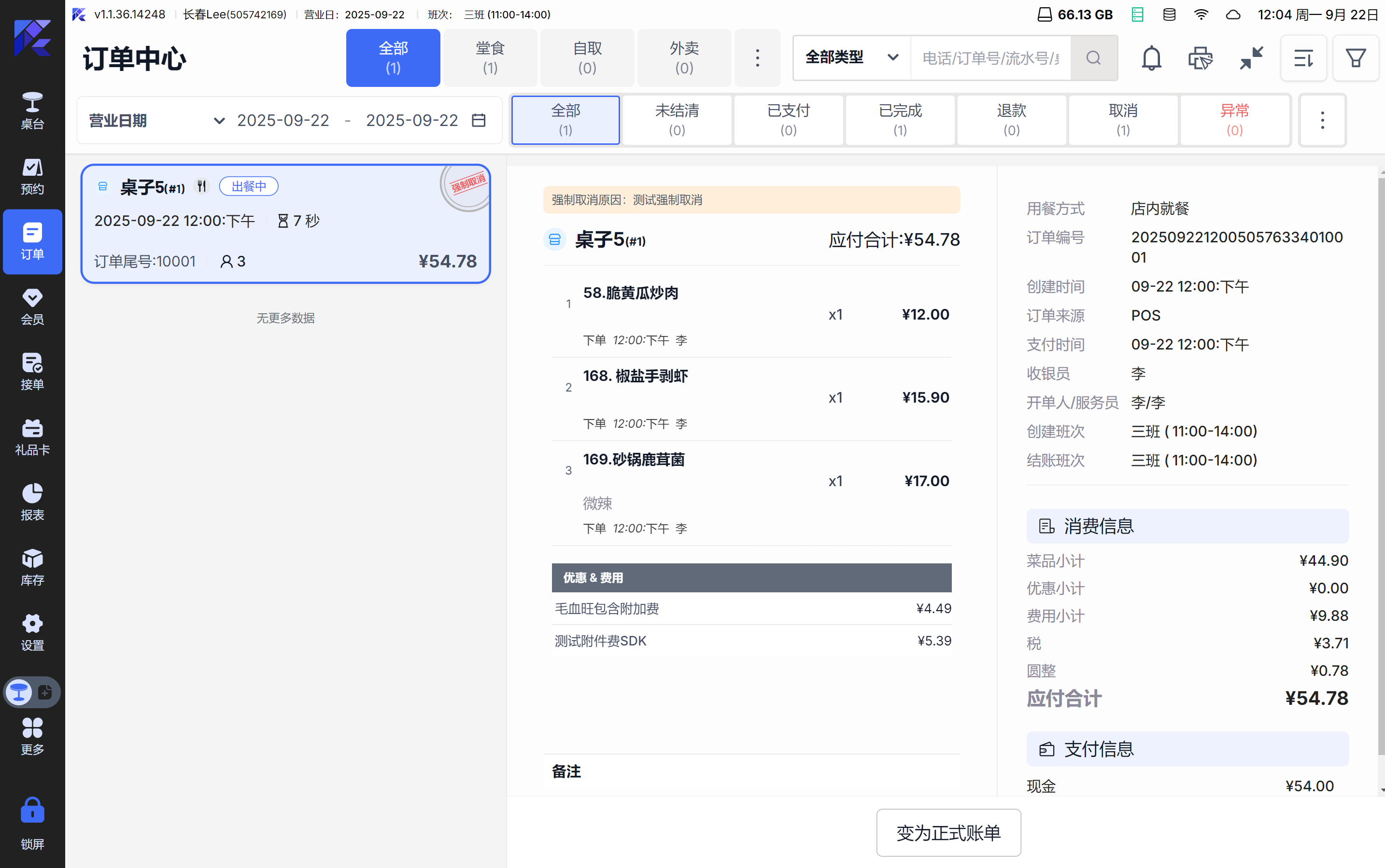Click the 变为正式账单 button

click(x=948, y=832)
